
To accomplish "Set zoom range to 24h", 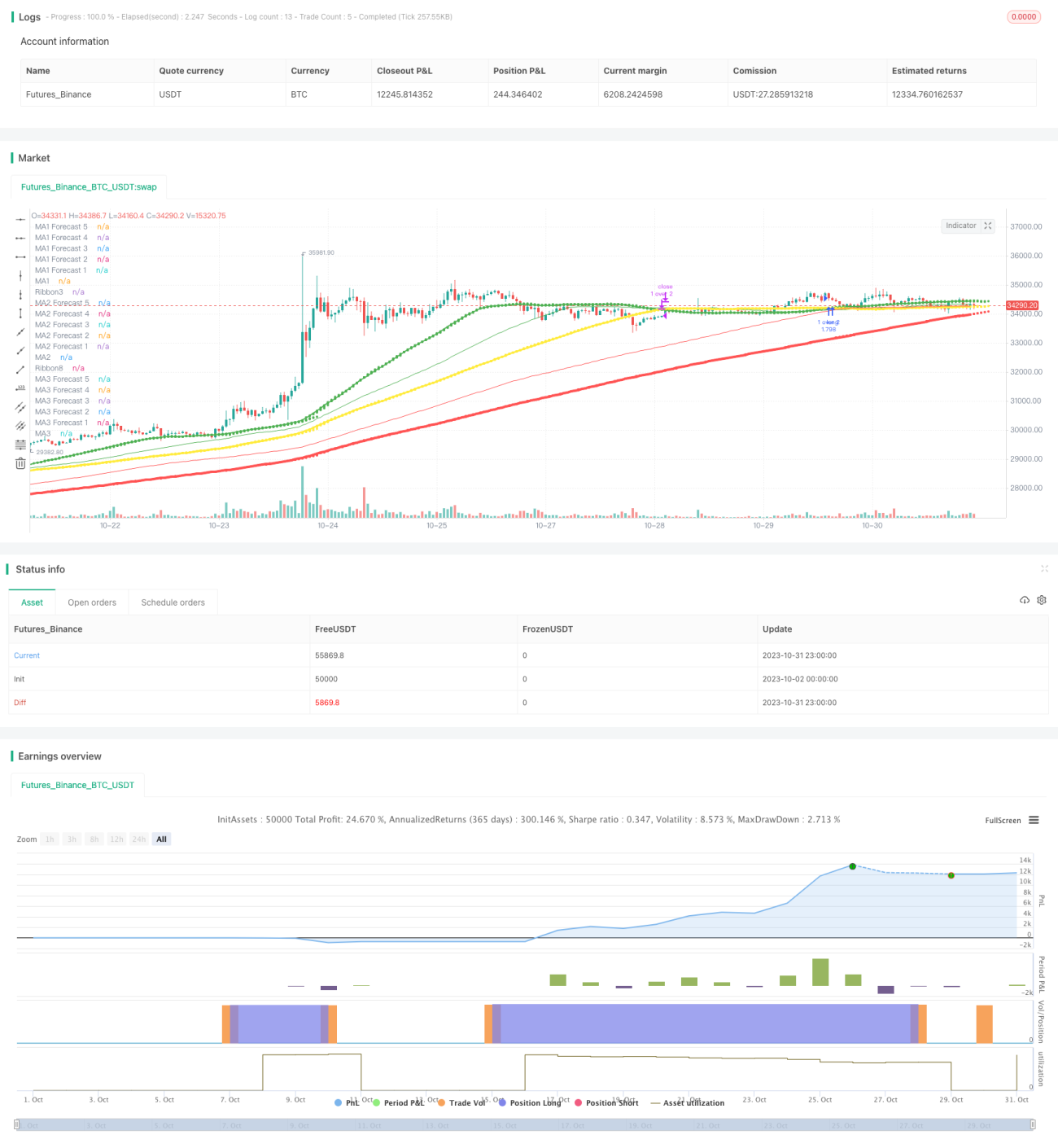I will point(139,839).
